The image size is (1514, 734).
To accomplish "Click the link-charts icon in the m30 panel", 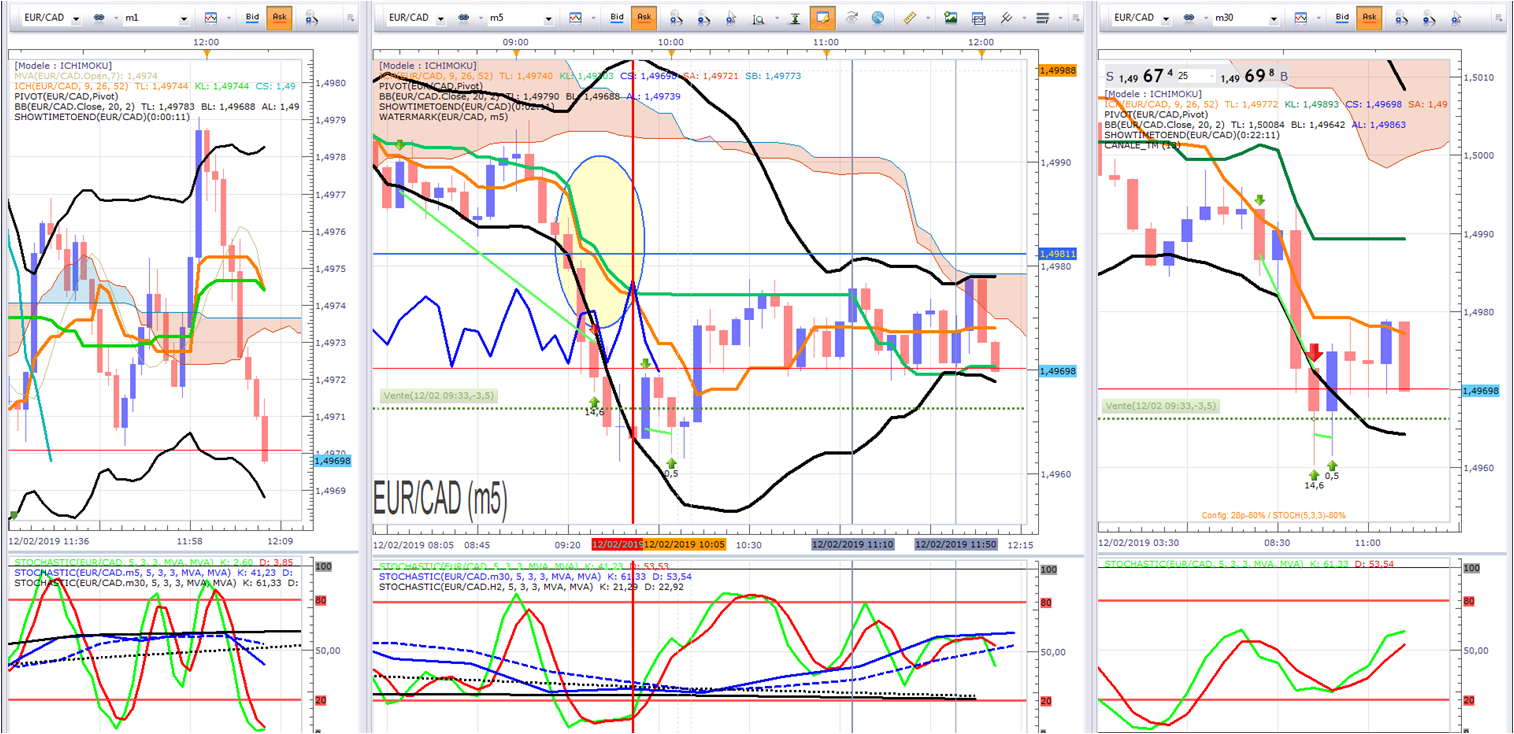I will tap(1190, 18).
